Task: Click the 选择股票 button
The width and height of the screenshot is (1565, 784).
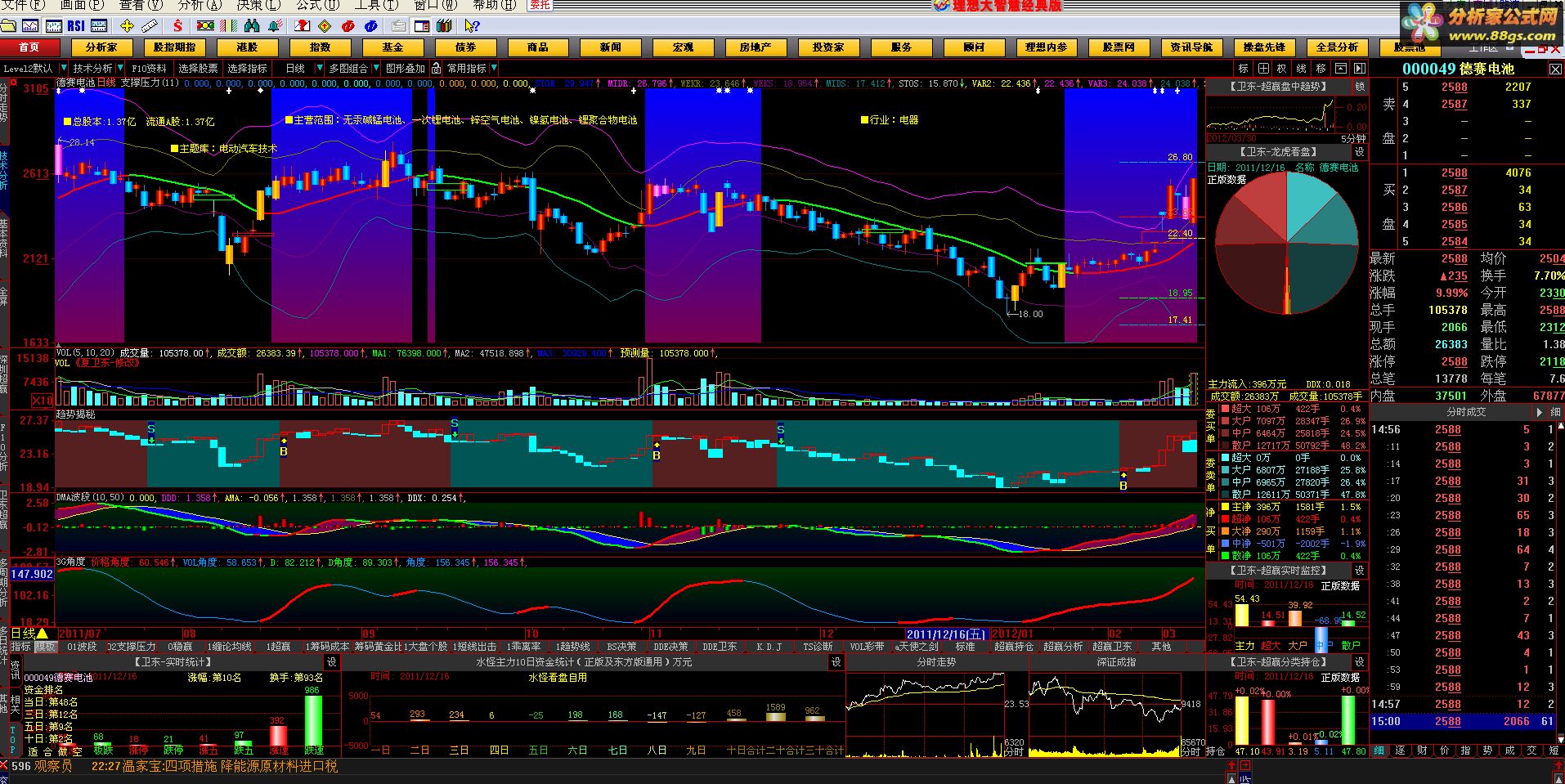Action: [x=198, y=69]
